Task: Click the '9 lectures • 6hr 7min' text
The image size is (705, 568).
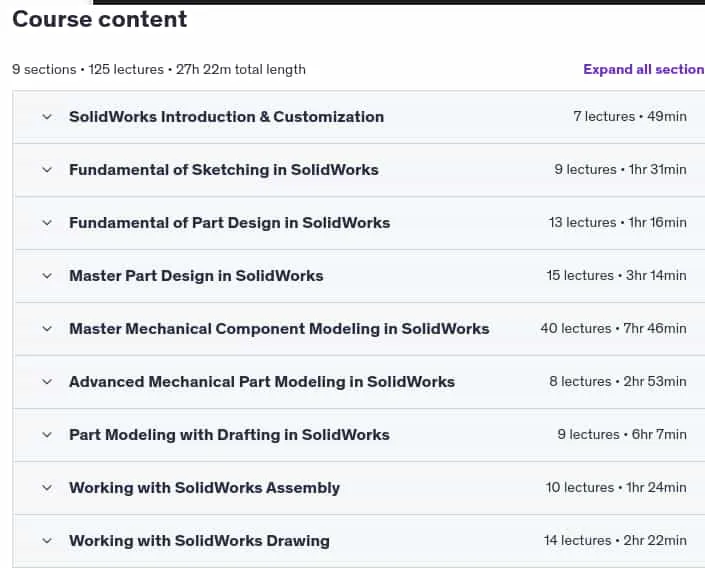Action: [x=622, y=435]
